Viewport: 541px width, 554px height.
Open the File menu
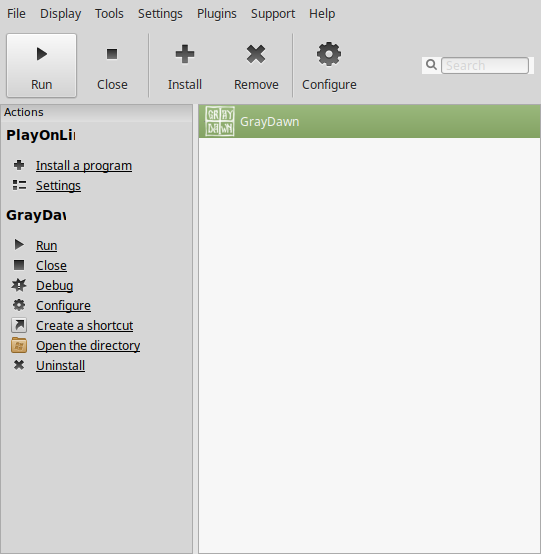pos(16,14)
